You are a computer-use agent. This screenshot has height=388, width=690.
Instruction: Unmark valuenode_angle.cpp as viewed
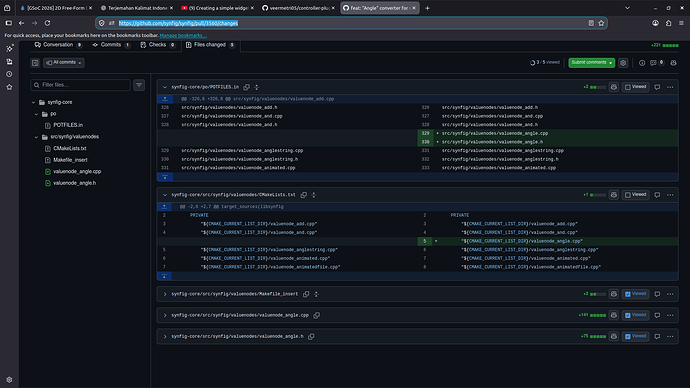coord(636,315)
